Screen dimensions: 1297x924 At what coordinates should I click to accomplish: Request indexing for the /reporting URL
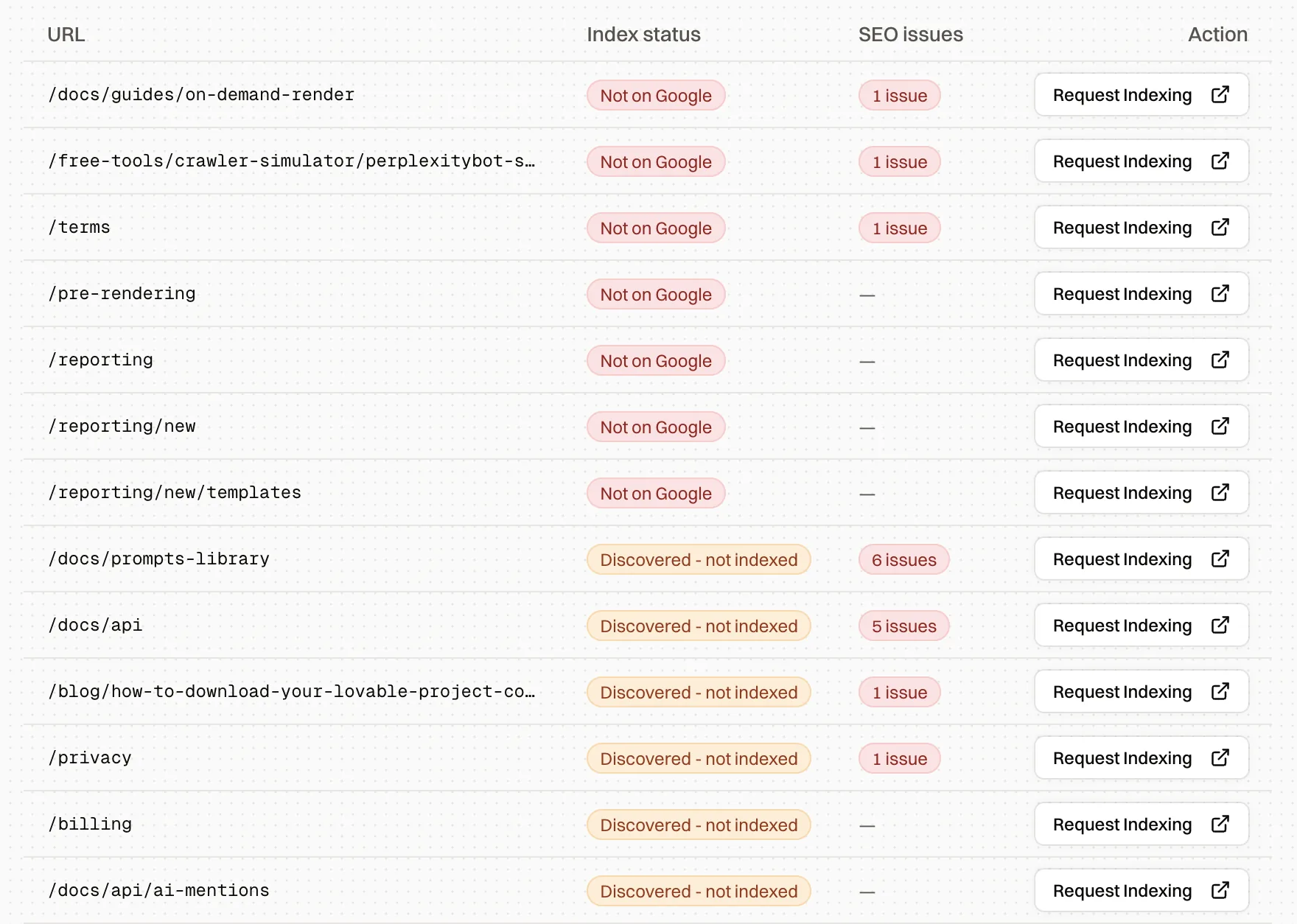(1142, 360)
